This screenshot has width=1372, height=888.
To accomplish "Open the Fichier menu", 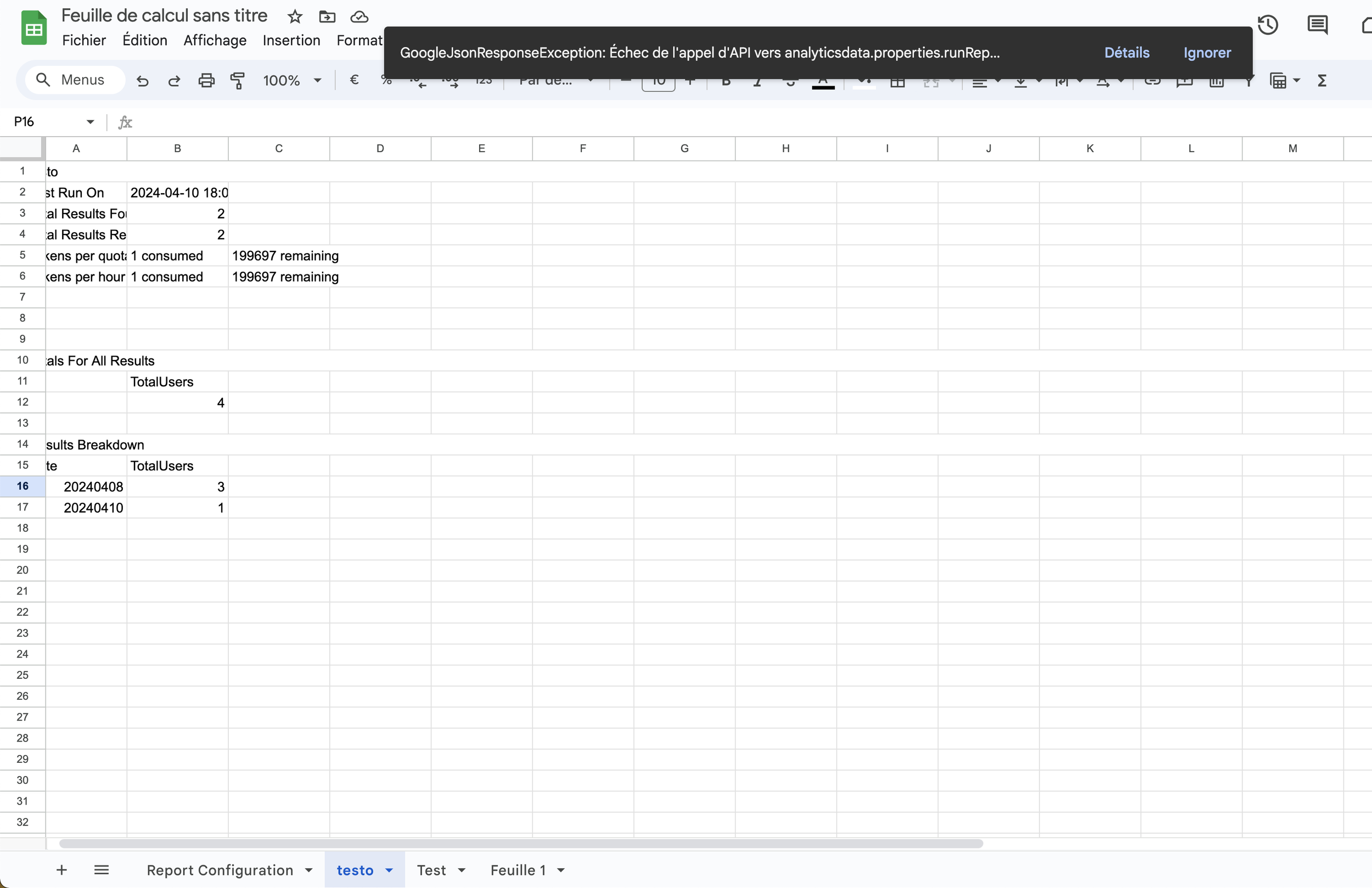I will pyautogui.click(x=84, y=41).
